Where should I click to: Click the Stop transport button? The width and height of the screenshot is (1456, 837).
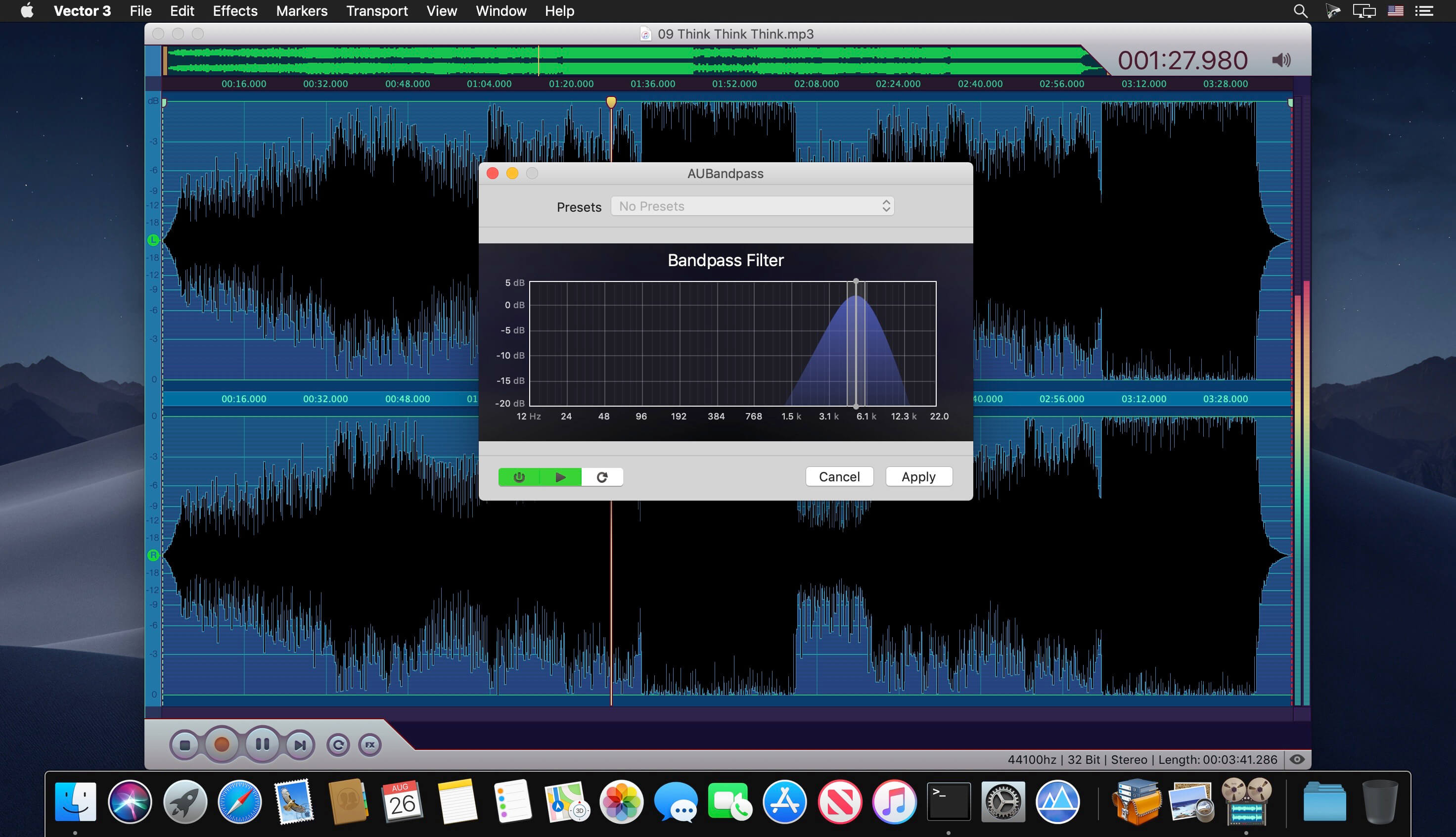[x=184, y=745]
